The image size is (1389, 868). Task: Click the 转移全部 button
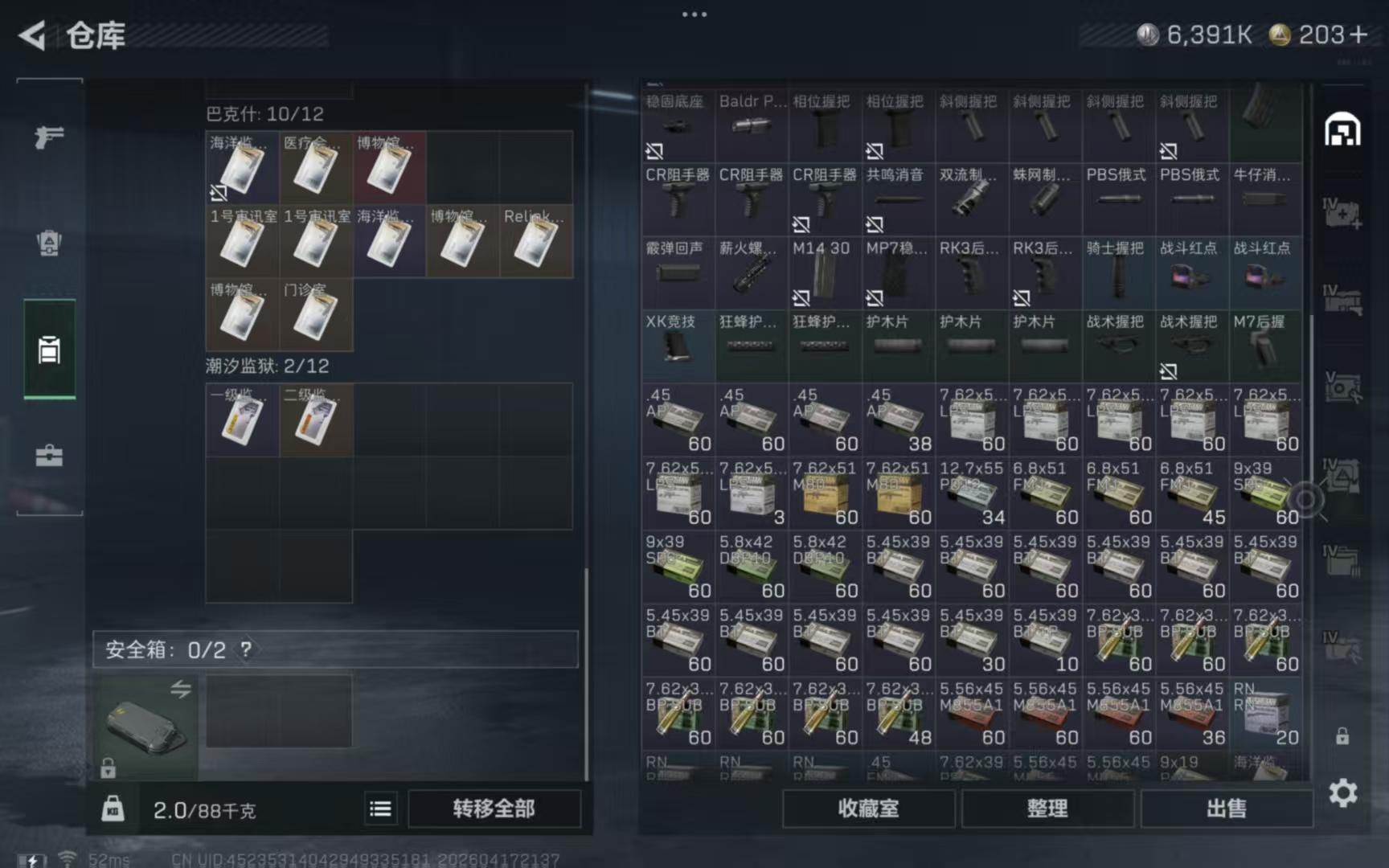click(x=494, y=809)
